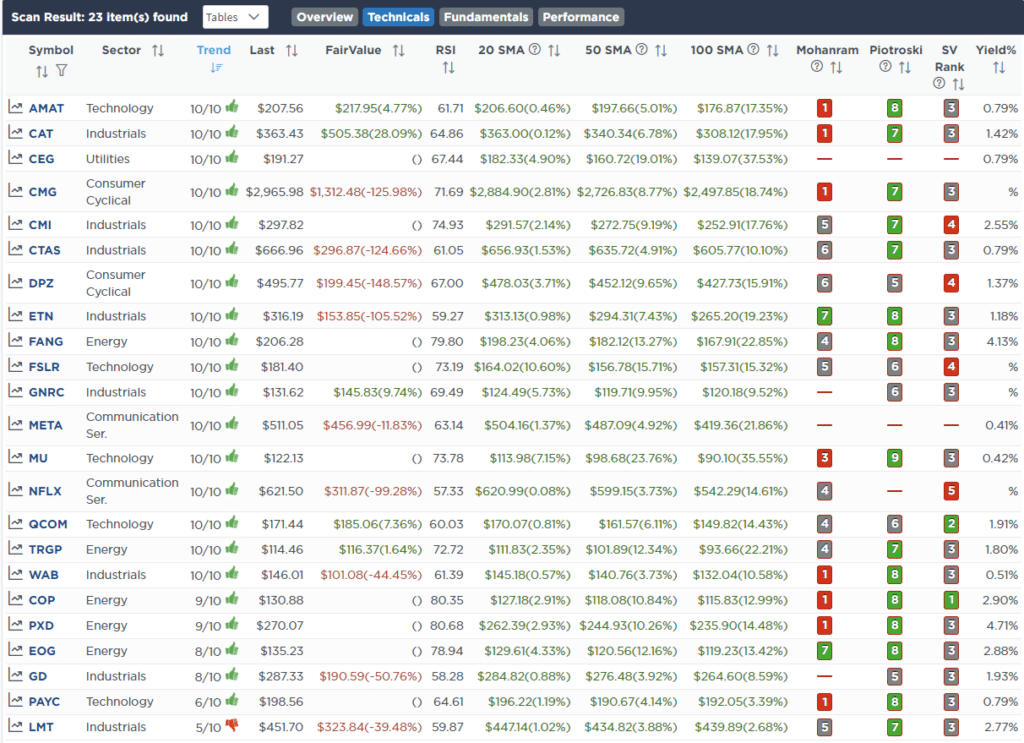The height and width of the screenshot is (743, 1024).
Task: Sort by 20 SMA arrows
Action: tap(554, 50)
